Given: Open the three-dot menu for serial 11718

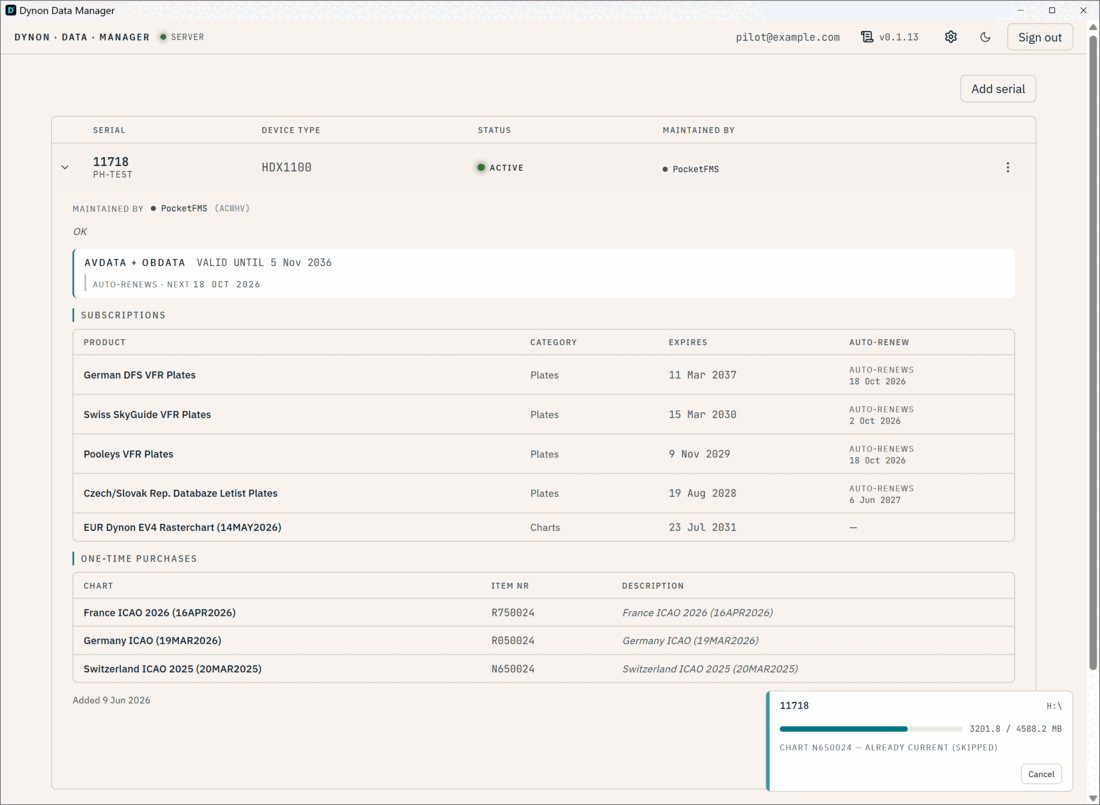Looking at the screenshot, I should click(x=1007, y=168).
